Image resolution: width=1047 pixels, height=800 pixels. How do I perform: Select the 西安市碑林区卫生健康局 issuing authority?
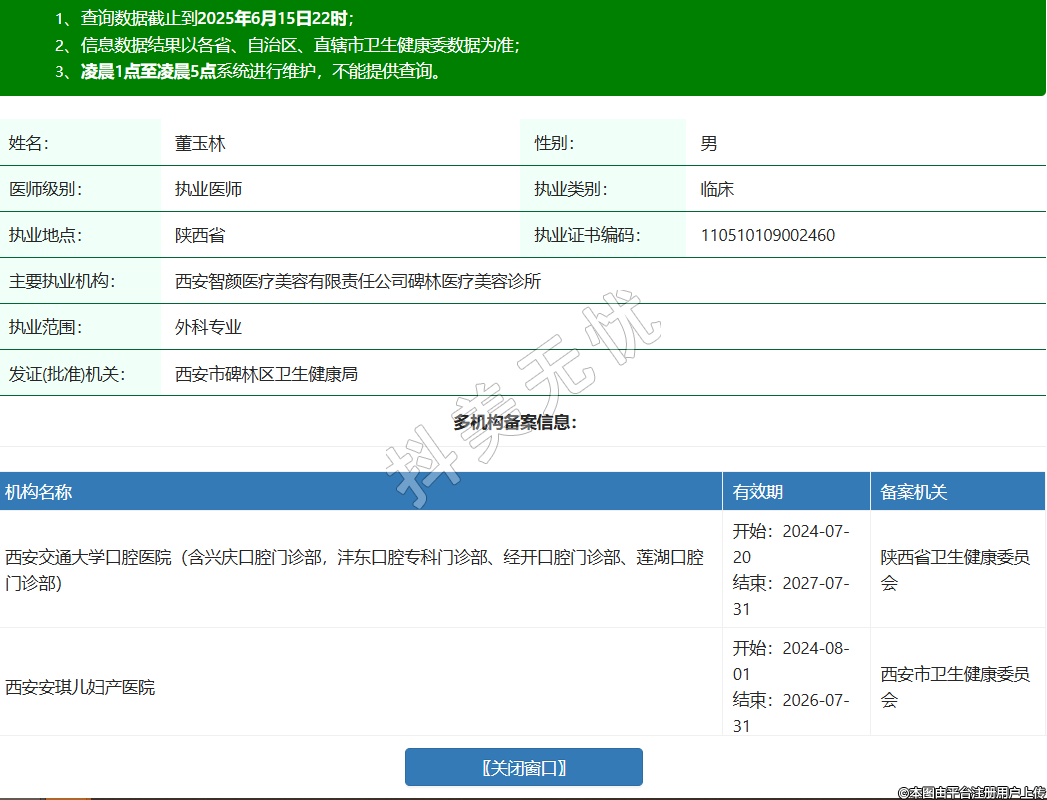(x=266, y=375)
